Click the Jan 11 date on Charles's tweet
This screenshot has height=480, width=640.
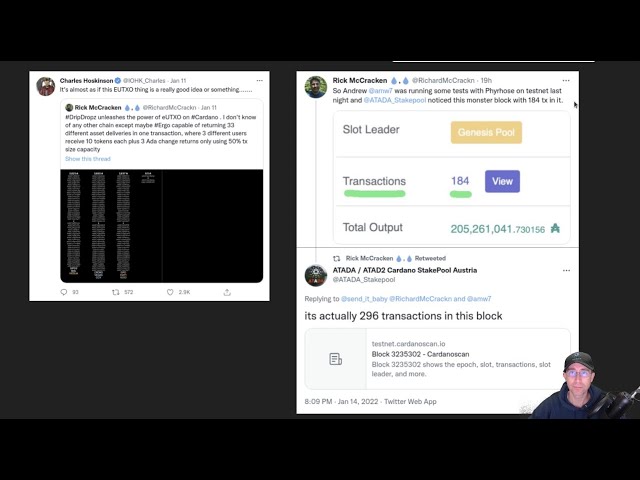pos(178,80)
